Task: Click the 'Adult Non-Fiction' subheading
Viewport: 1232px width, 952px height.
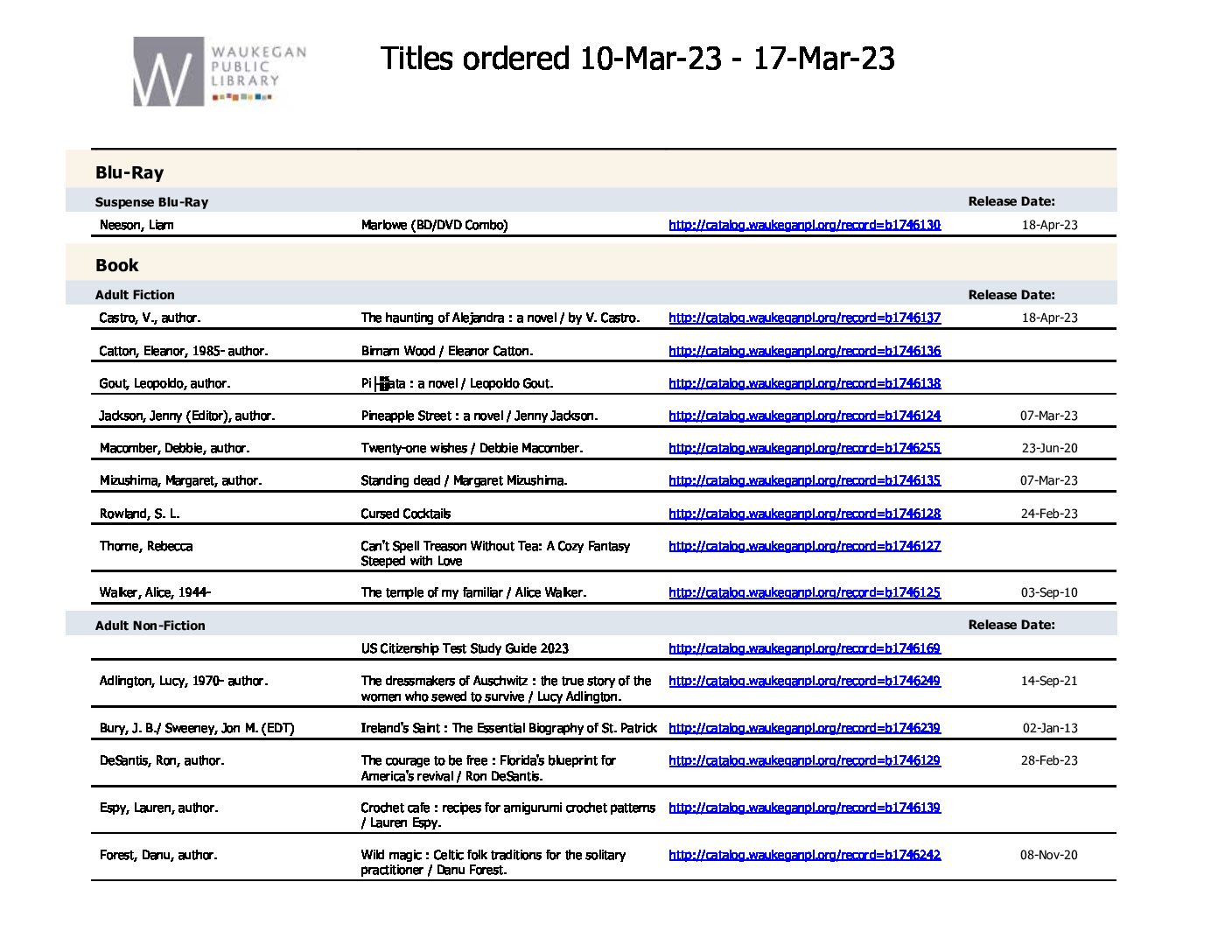Action: (x=150, y=626)
